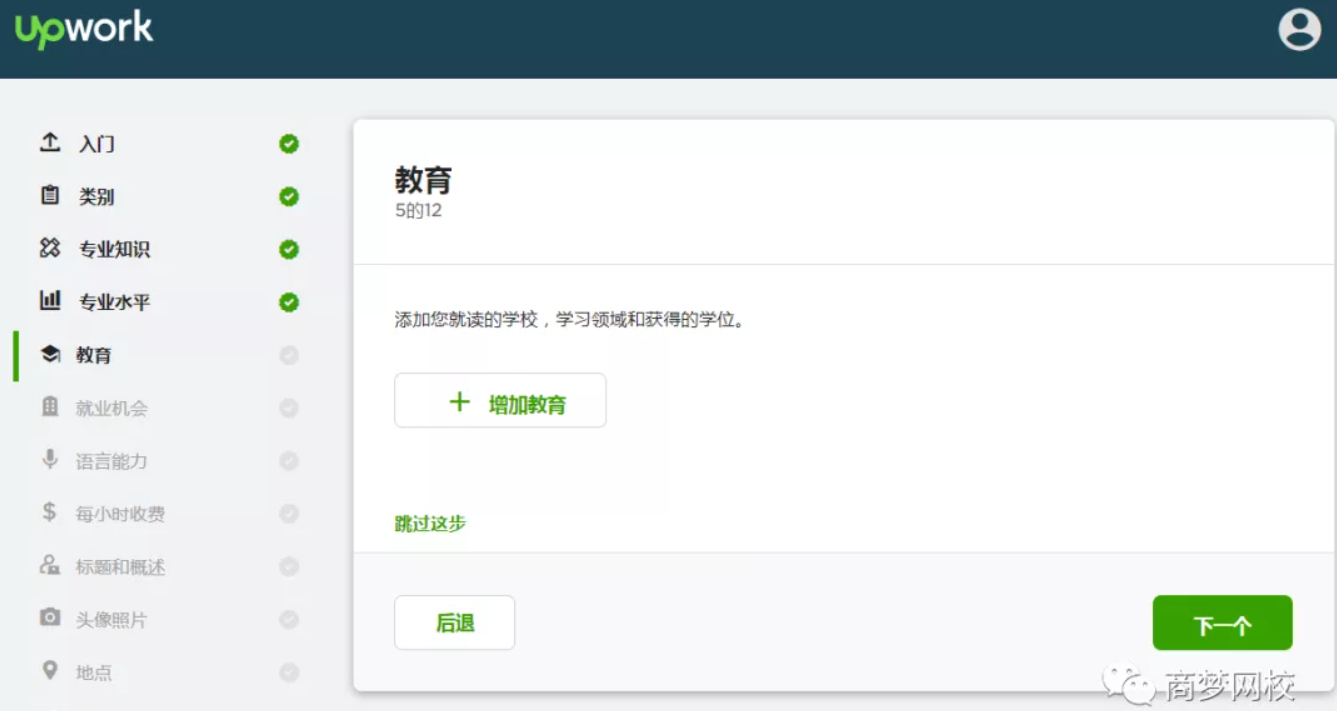The height and width of the screenshot is (711, 1337).
Task: Open the 地点 step
Action: tap(94, 672)
